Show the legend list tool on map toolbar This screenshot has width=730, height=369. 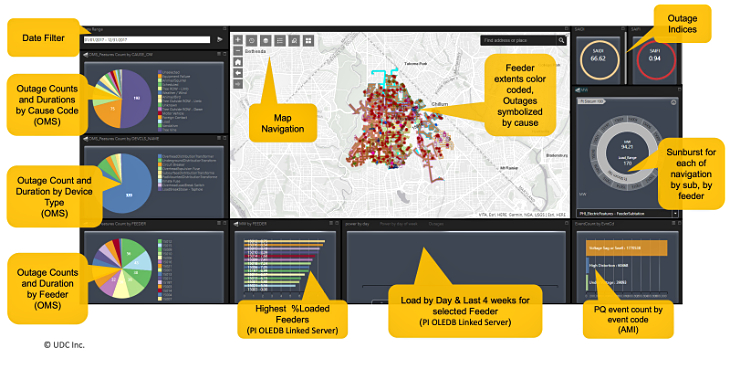[x=280, y=40]
